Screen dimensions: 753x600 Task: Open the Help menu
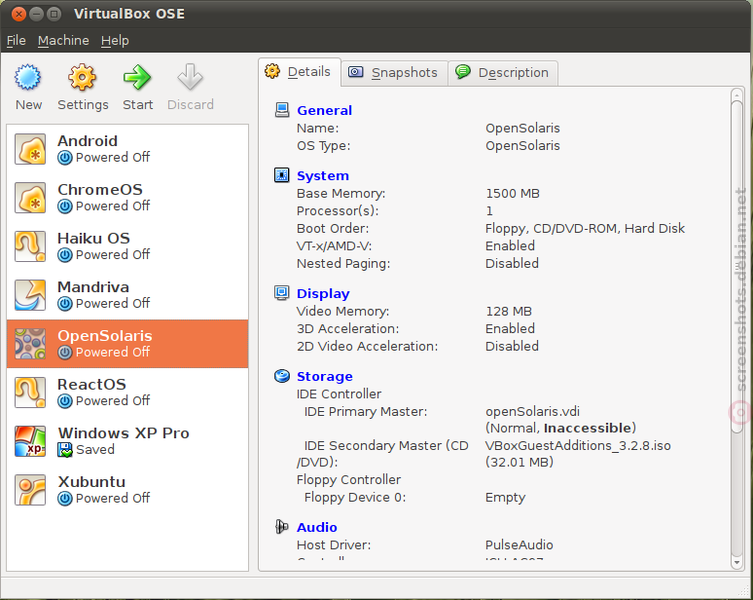click(x=115, y=41)
